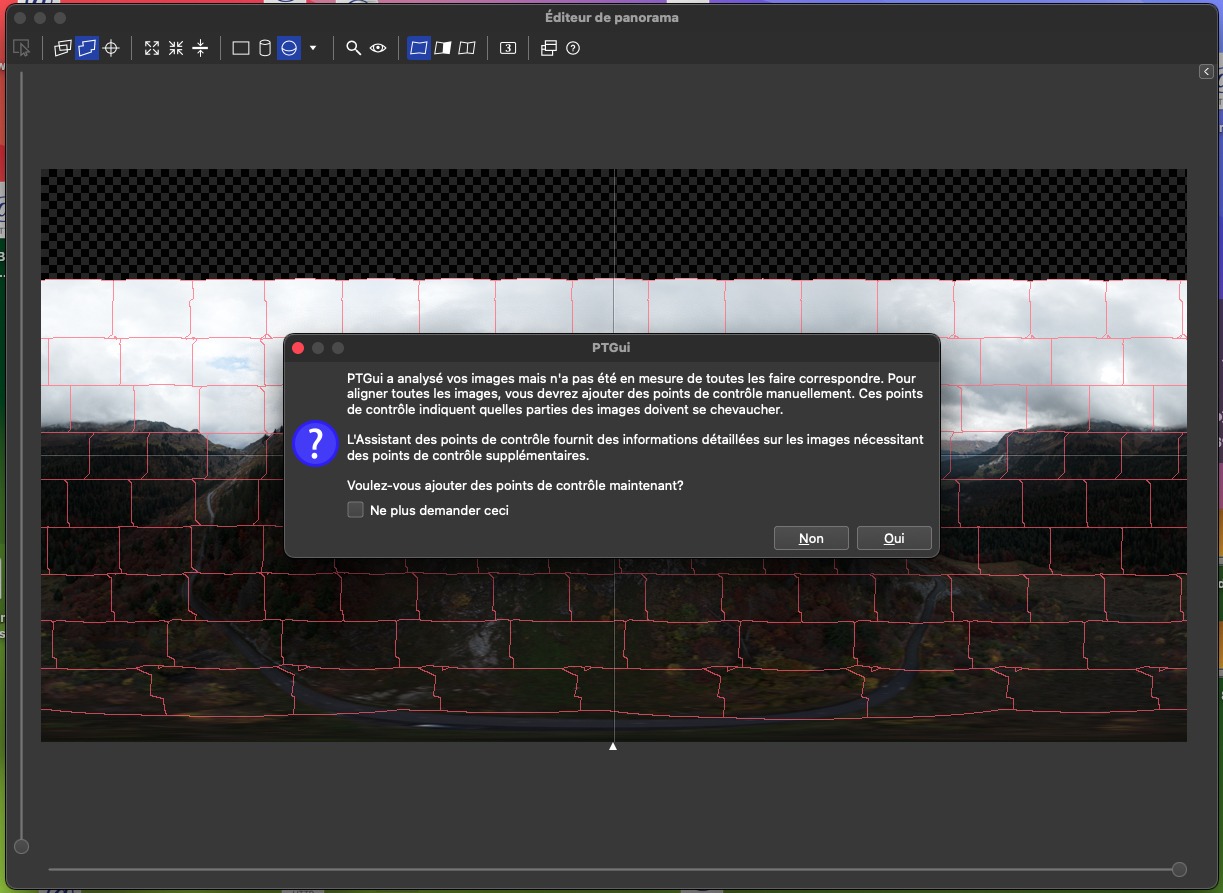1223x893 pixels.
Task: Select the split-view display icon
Action: click(x=467, y=48)
